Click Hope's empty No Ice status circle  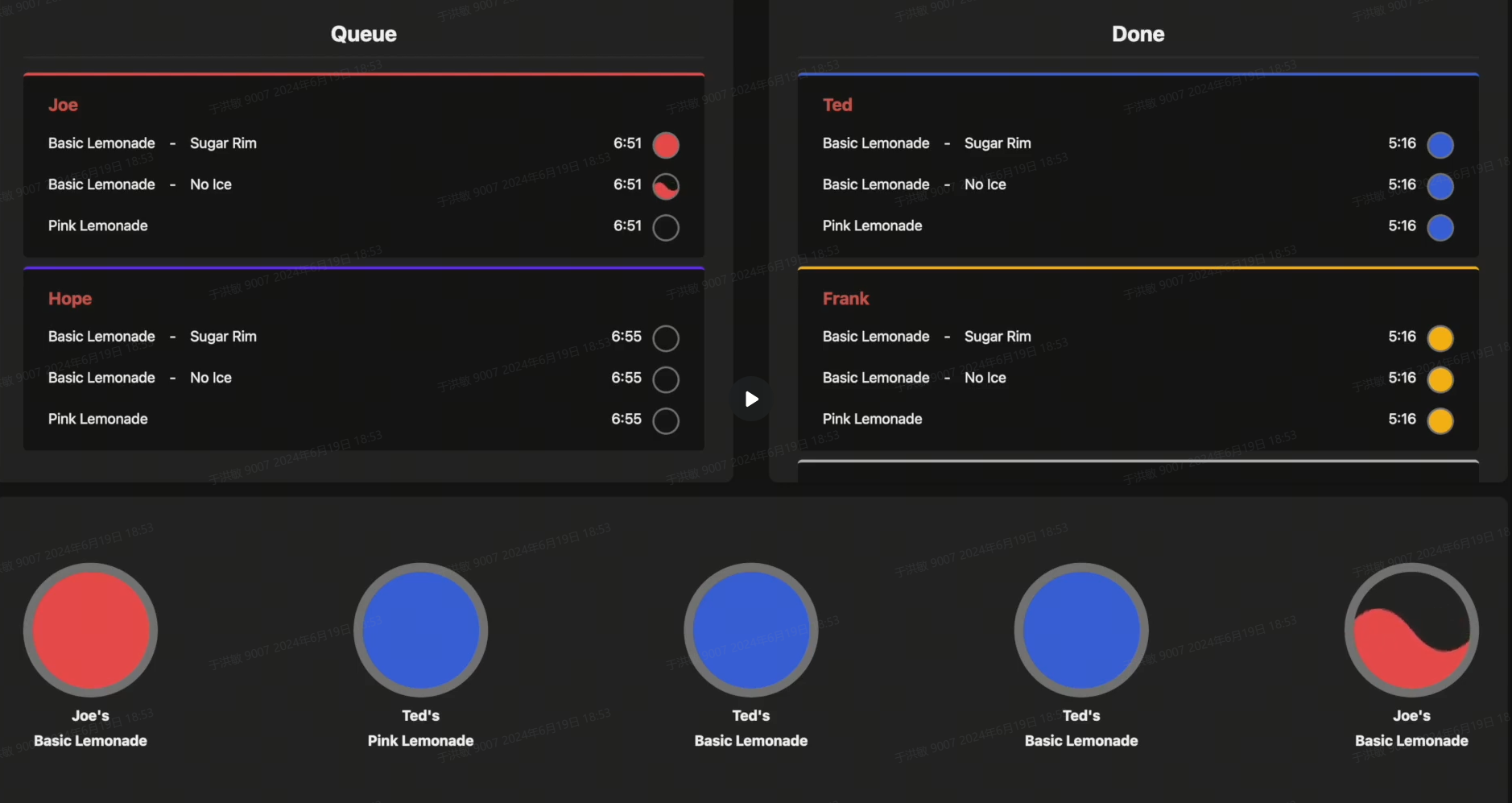click(x=666, y=379)
